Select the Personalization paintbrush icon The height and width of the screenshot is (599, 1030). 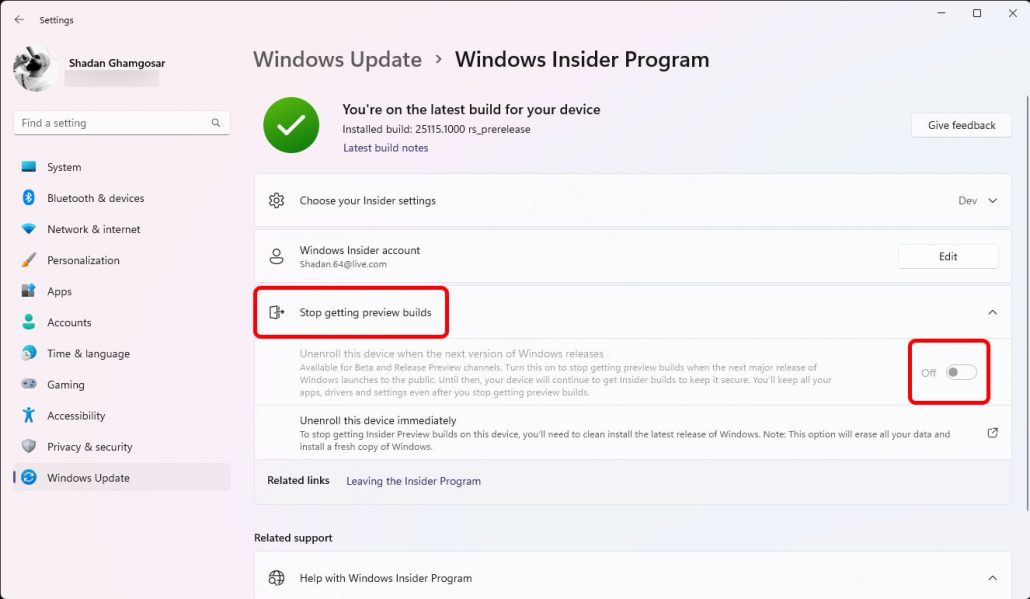click(x=28, y=260)
